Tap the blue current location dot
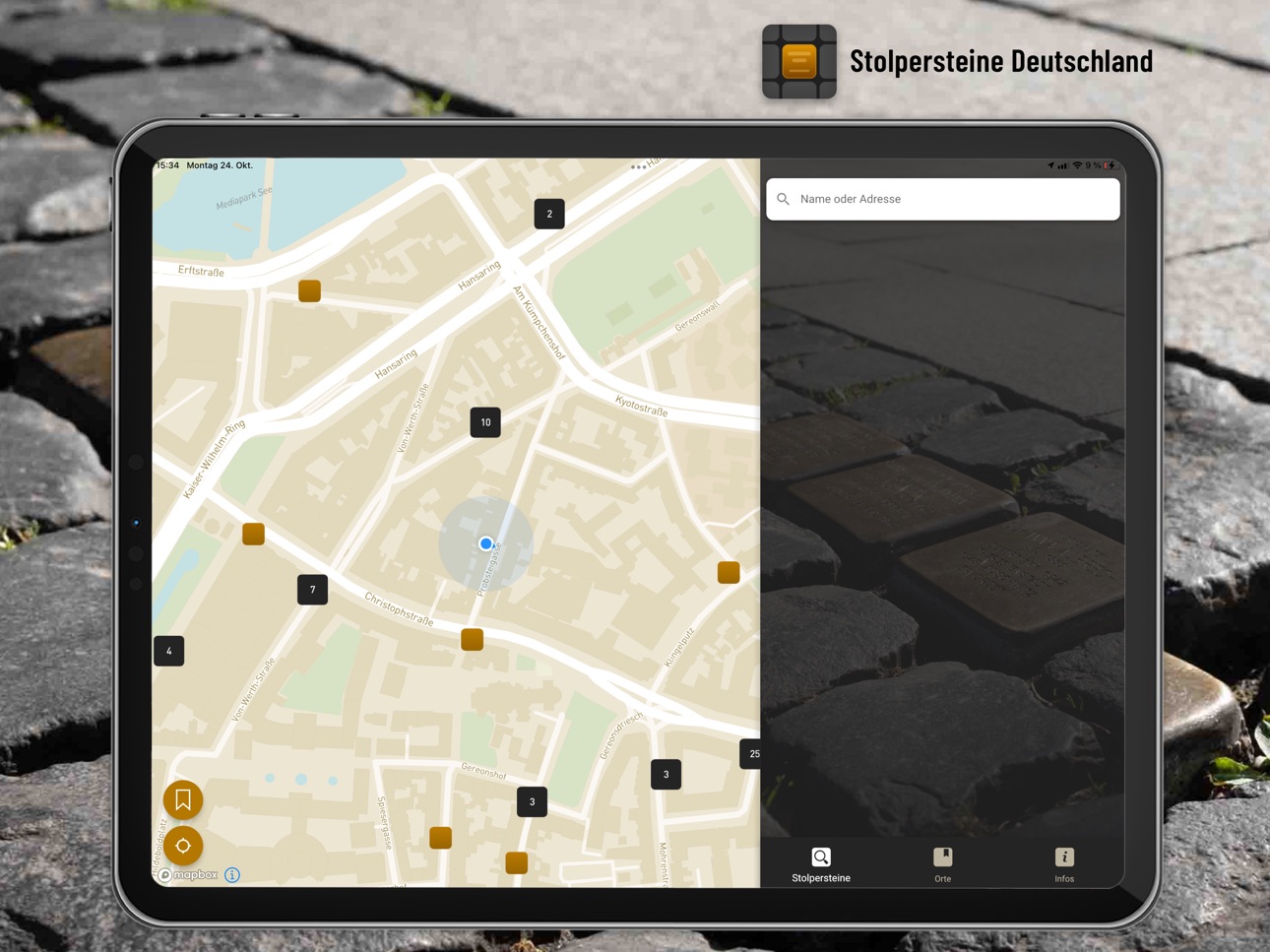This screenshot has width=1270, height=952. [x=486, y=543]
